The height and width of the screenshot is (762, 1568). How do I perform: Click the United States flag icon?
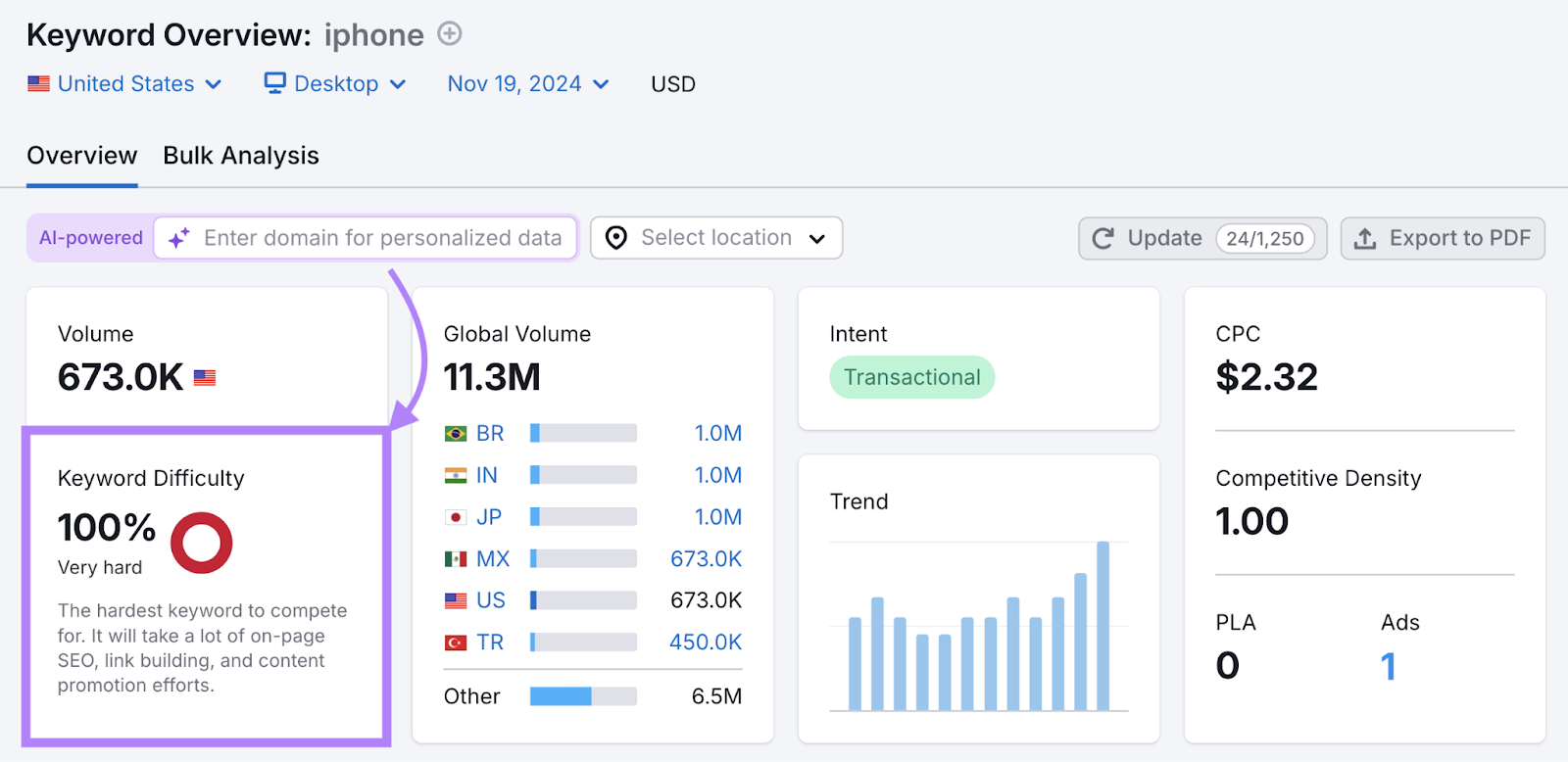(x=38, y=84)
